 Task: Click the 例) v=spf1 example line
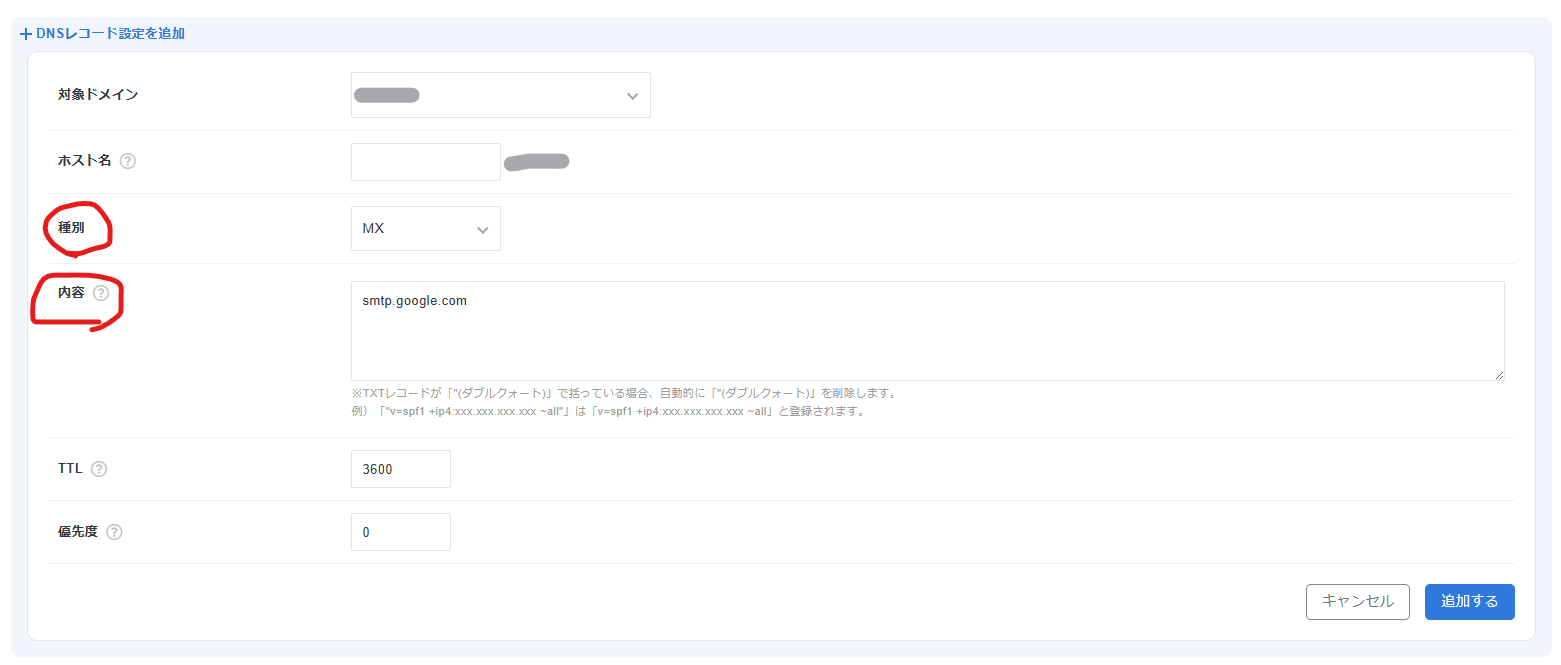[x=608, y=411]
